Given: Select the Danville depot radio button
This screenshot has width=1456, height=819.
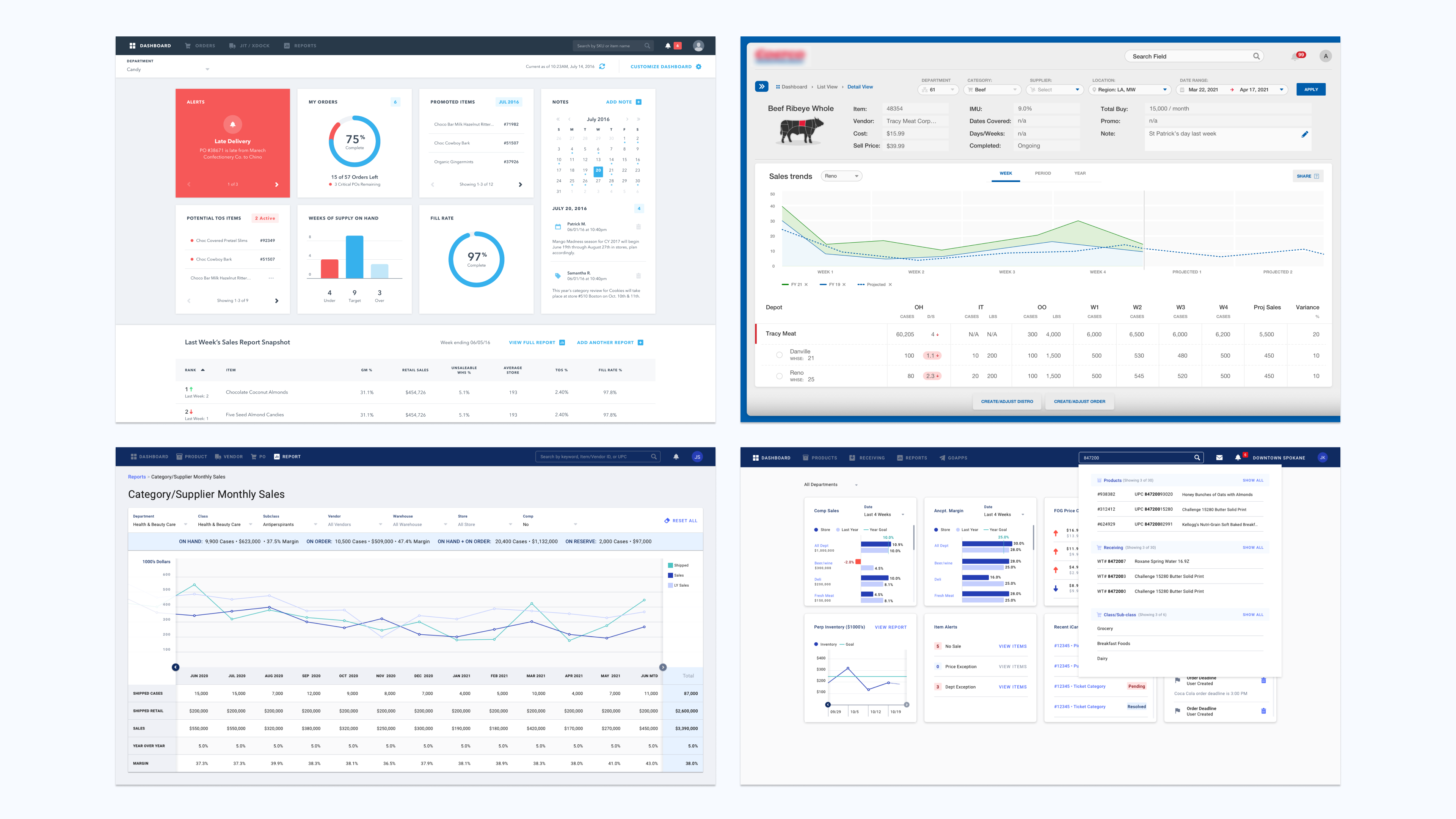Looking at the screenshot, I should [779, 355].
